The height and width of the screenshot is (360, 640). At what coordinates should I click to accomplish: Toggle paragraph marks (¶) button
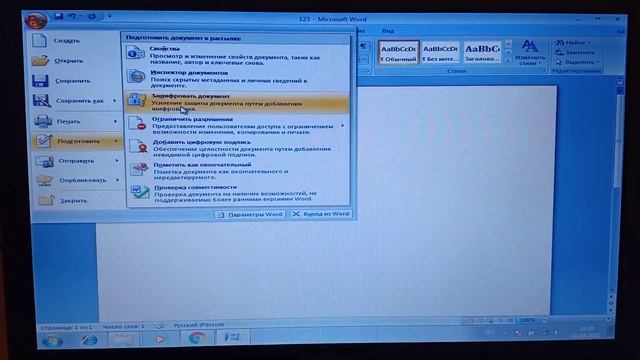coord(364,46)
